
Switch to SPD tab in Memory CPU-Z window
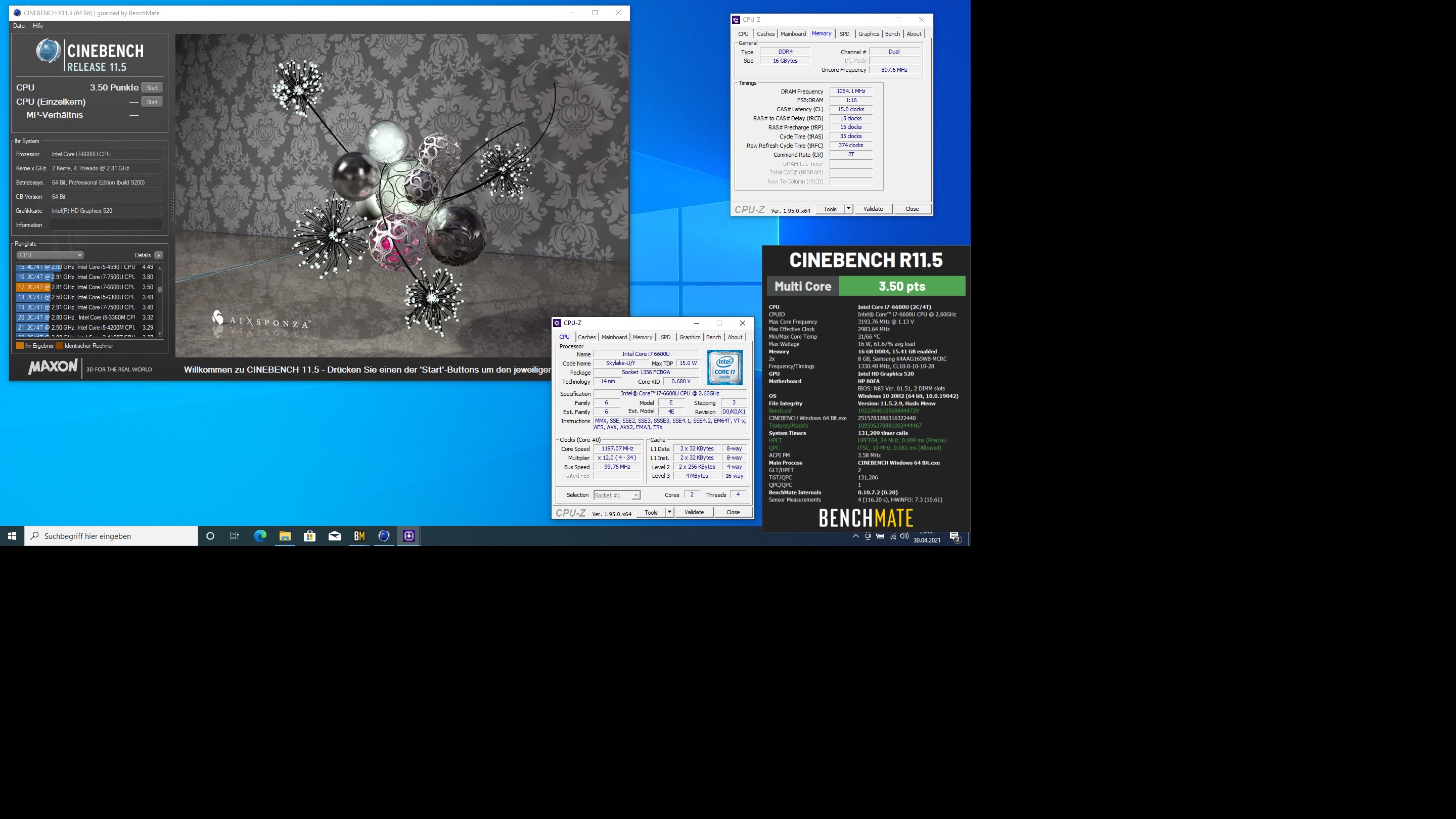pos(844,34)
